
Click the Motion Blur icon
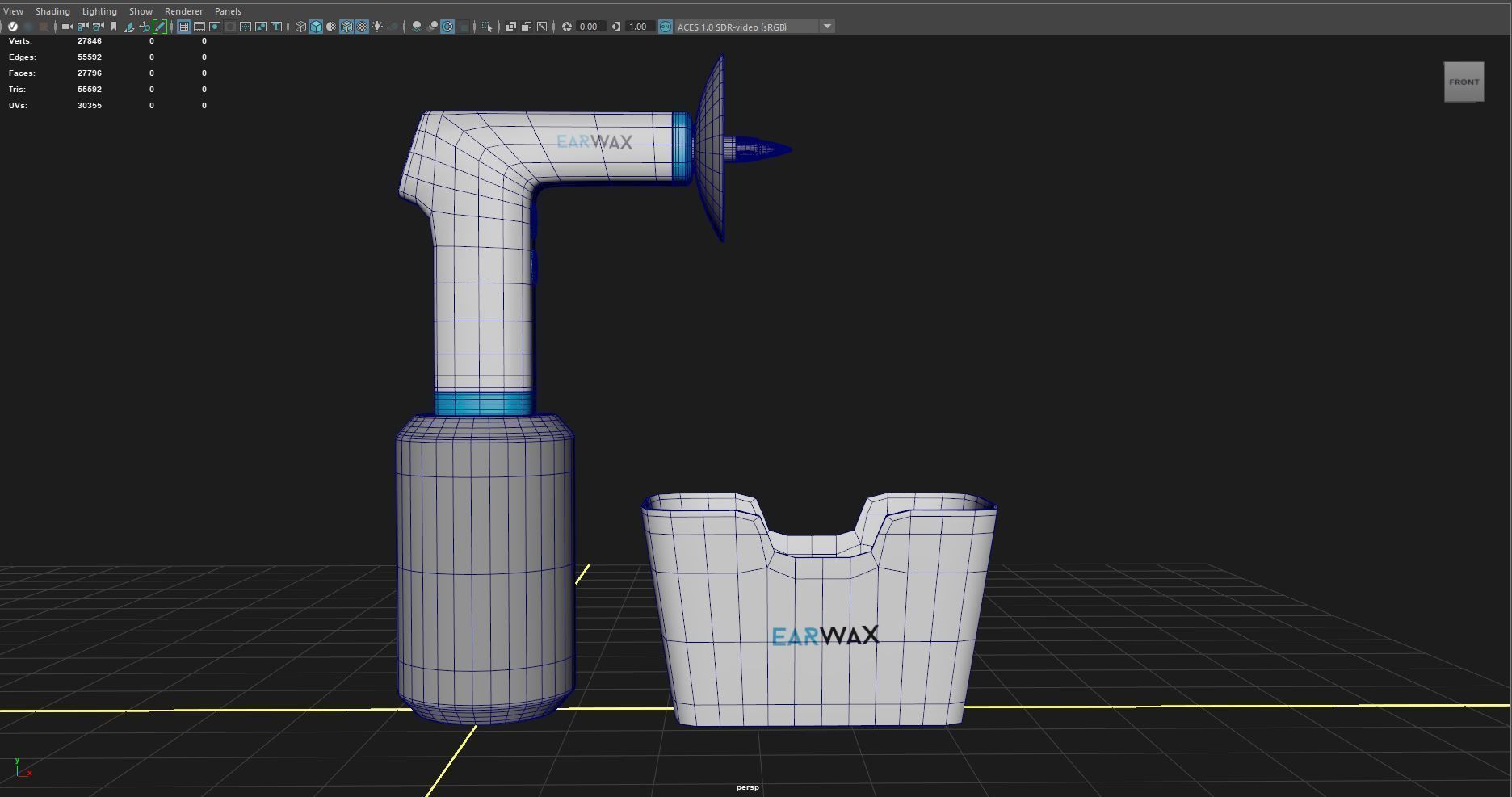click(x=432, y=27)
